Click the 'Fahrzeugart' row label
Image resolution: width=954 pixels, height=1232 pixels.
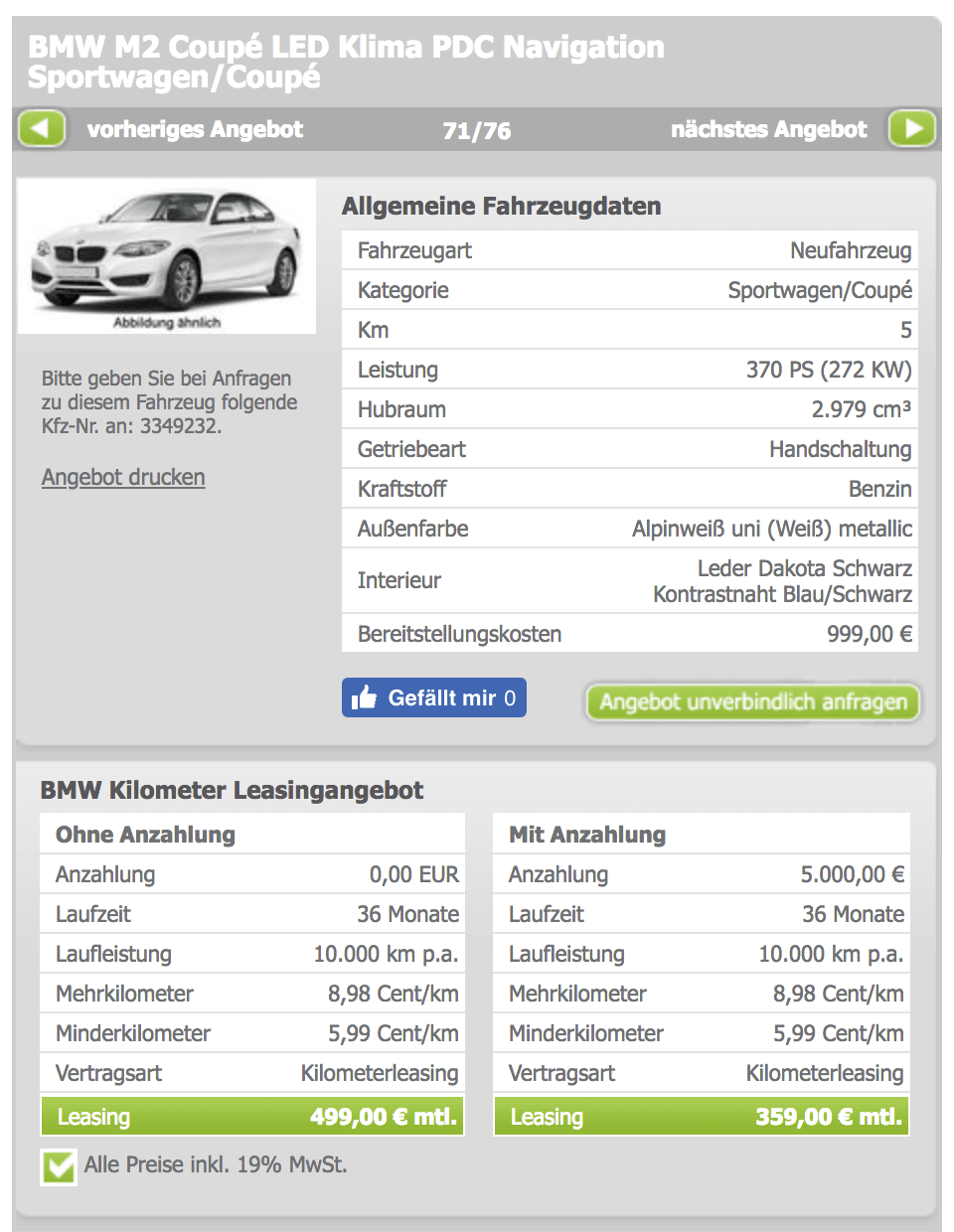(414, 250)
